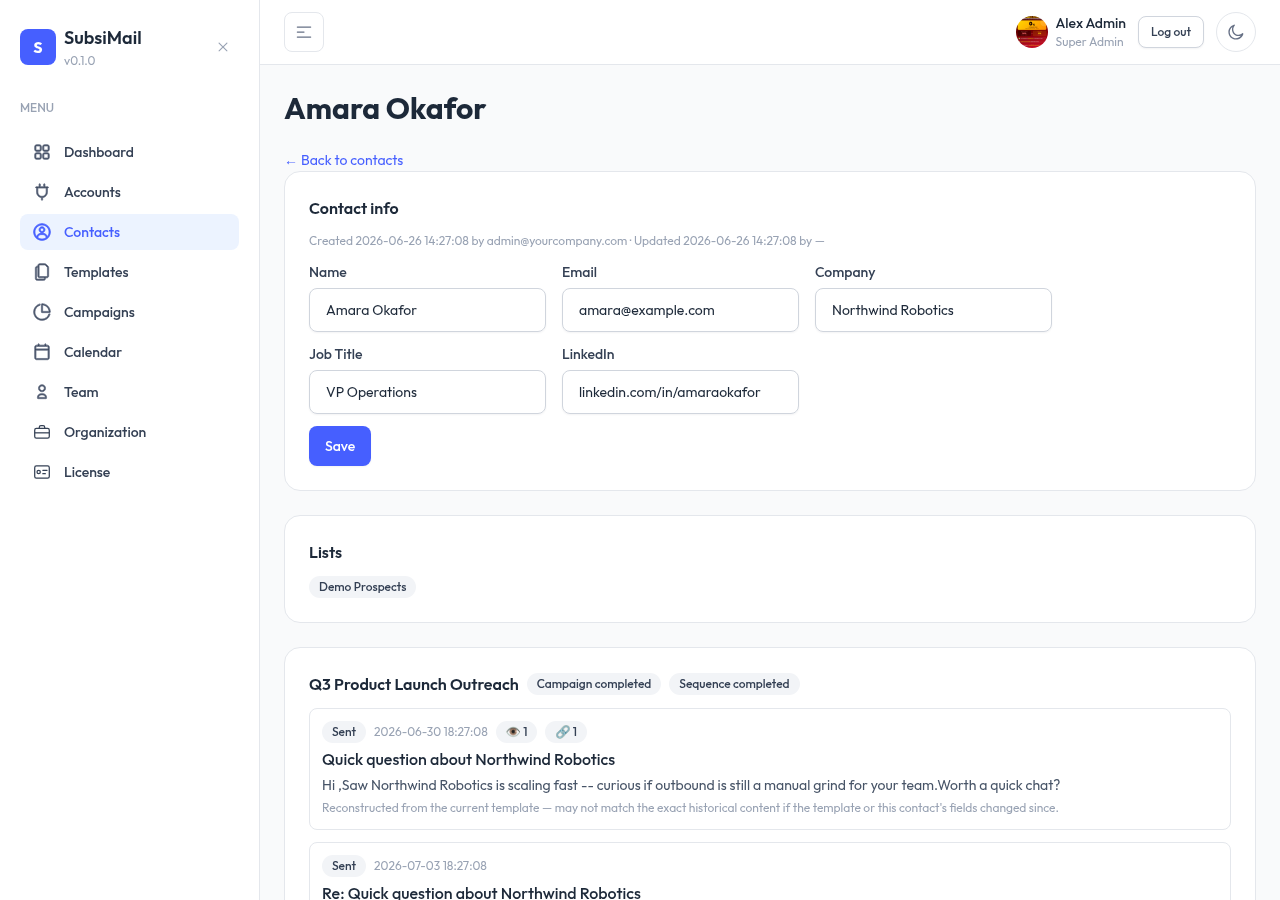Click the Q3 Product Launch Outreach heading
1280x900 pixels.
414,684
